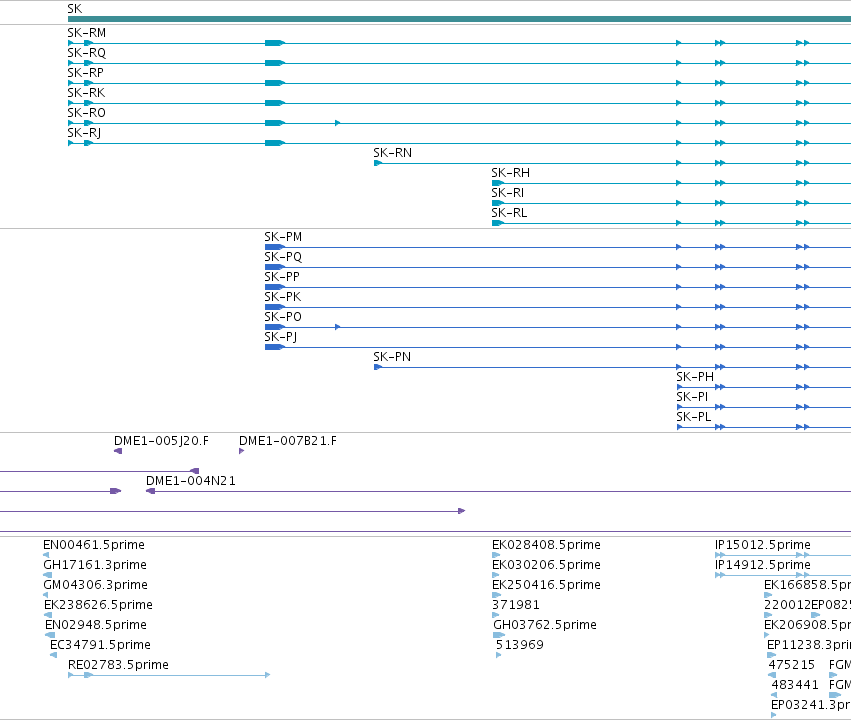This screenshot has height=720, width=851.
Task: Click the first exon of SK-RH
Action: tap(497, 183)
